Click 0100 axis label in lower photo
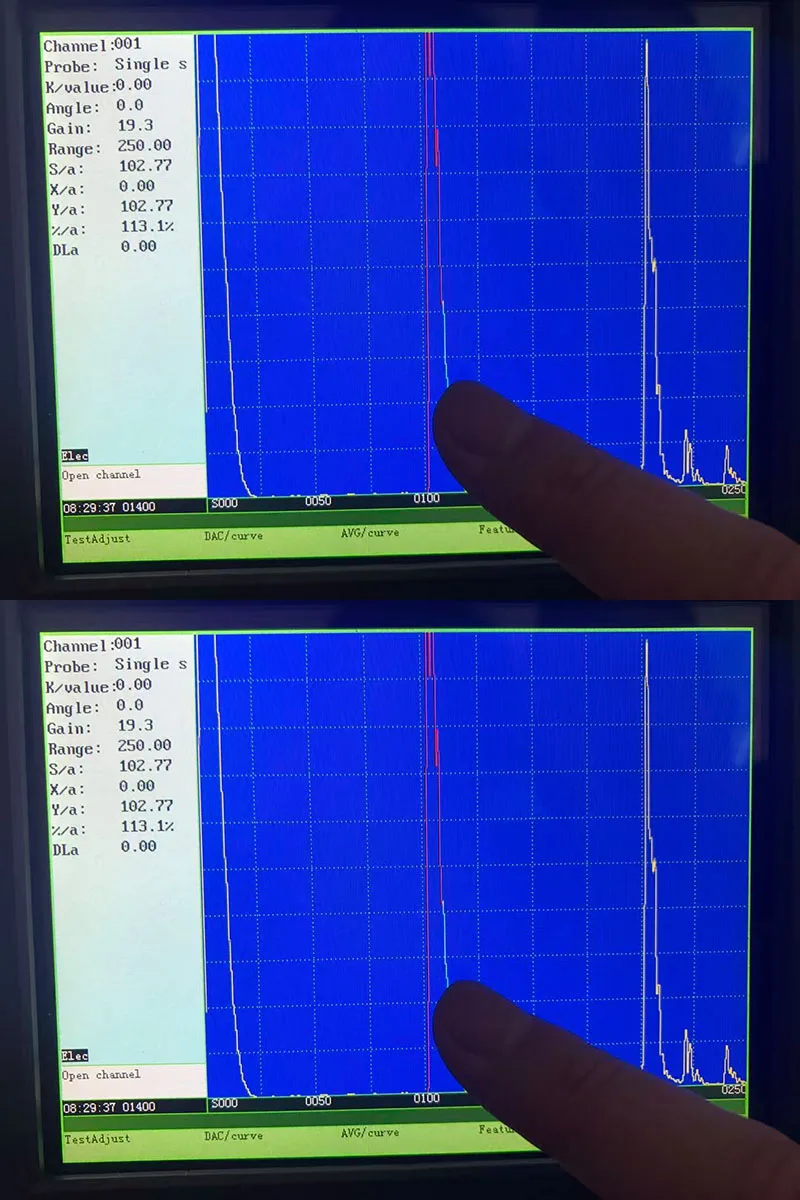 pos(427,1098)
